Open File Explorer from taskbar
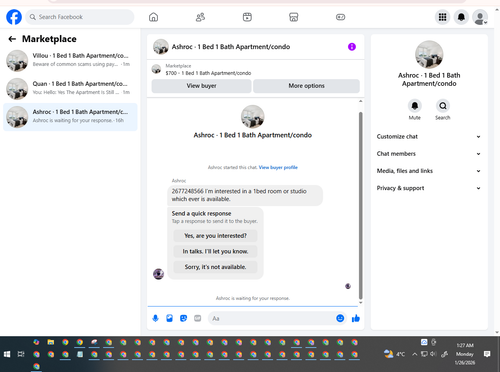Image resolution: width=500 pixels, height=372 pixels. point(51,342)
